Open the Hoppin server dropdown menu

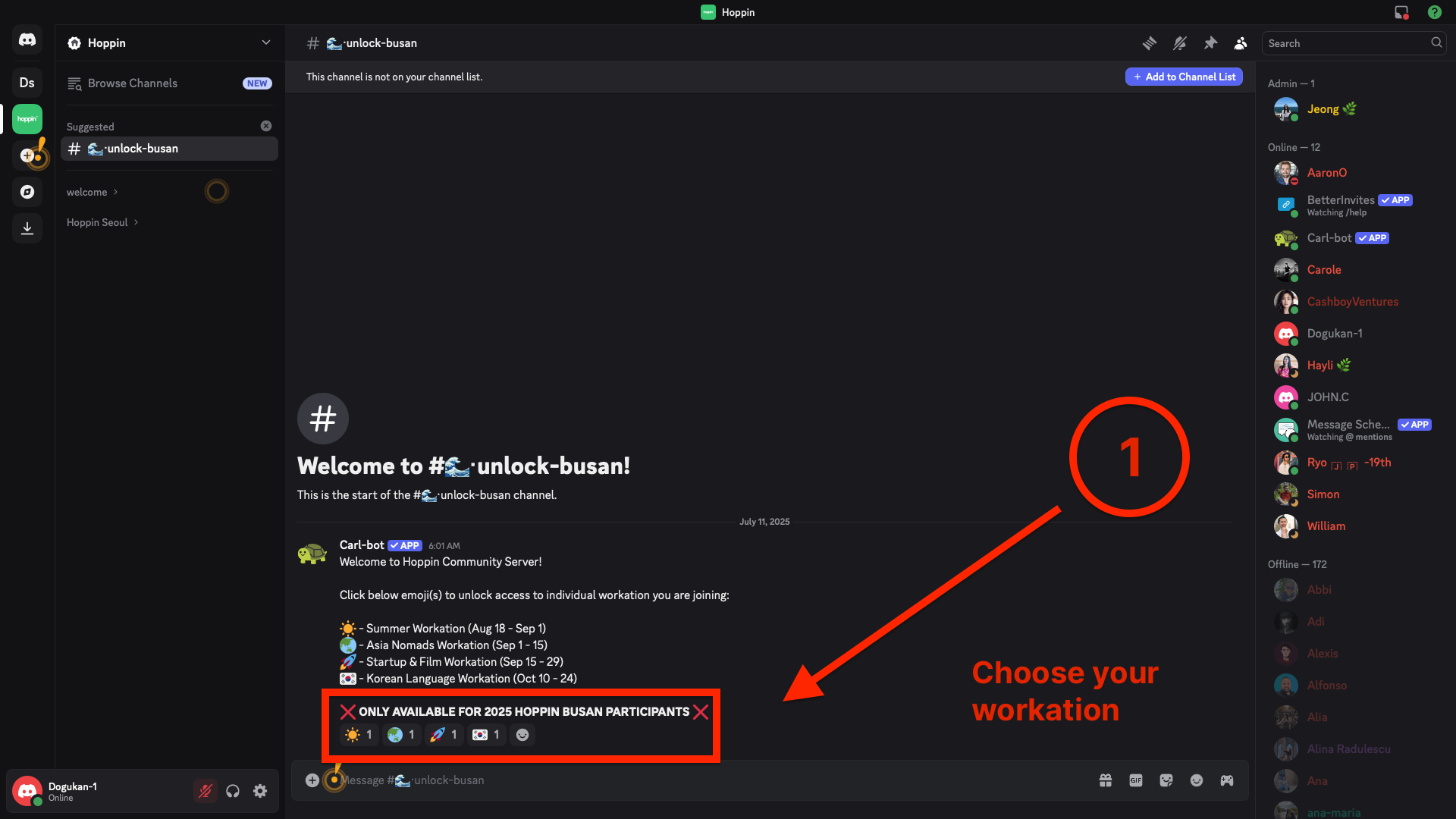(x=170, y=43)
